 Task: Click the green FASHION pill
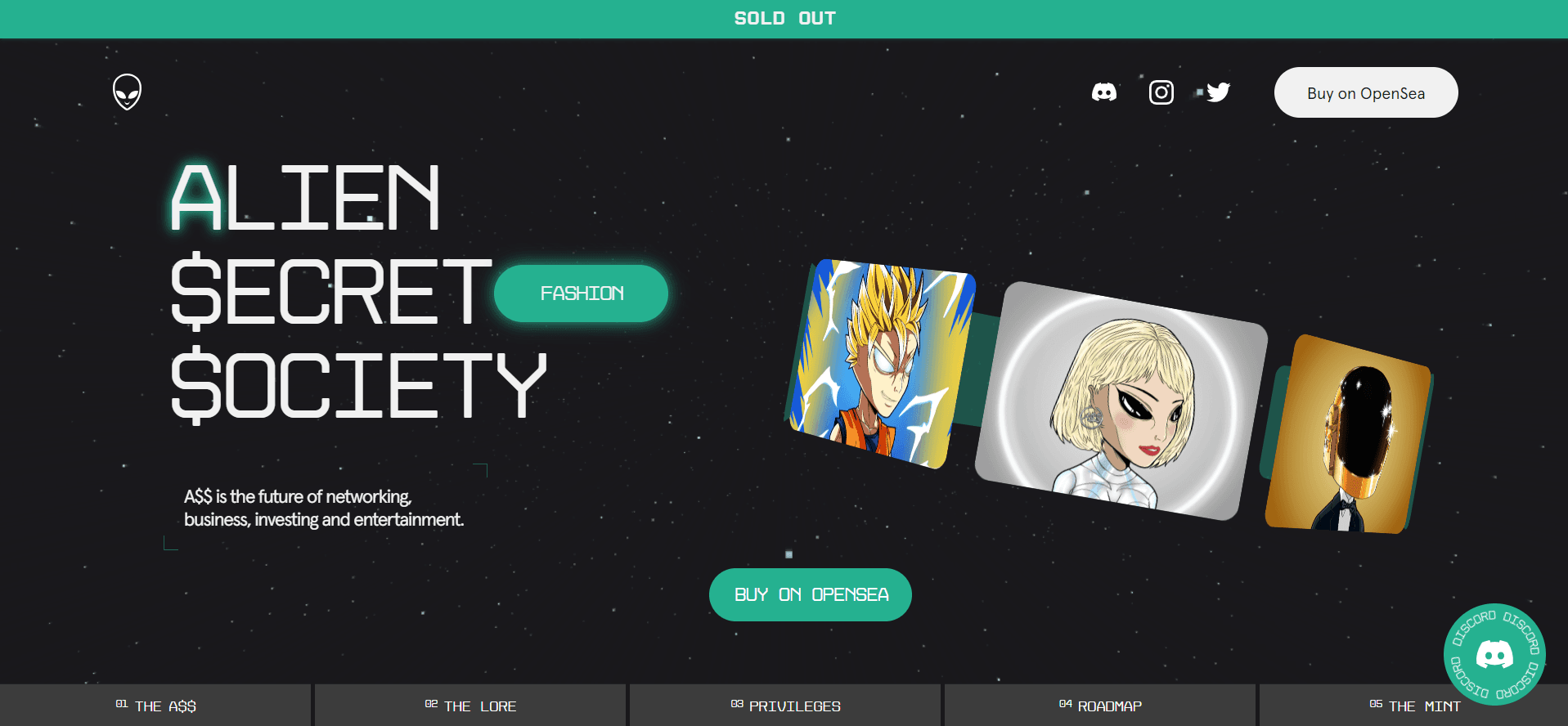(x=582, y=294)
